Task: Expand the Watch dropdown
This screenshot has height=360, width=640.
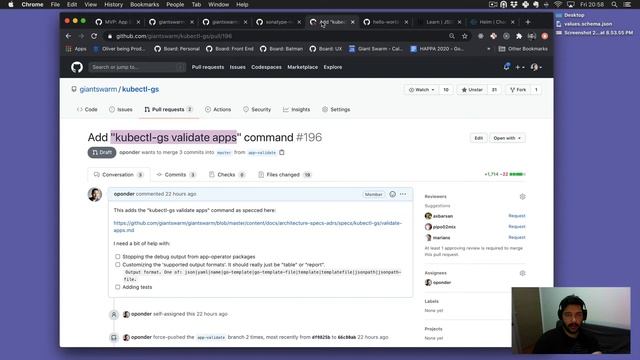Action: pyautogui.click(x=421, y=90)
